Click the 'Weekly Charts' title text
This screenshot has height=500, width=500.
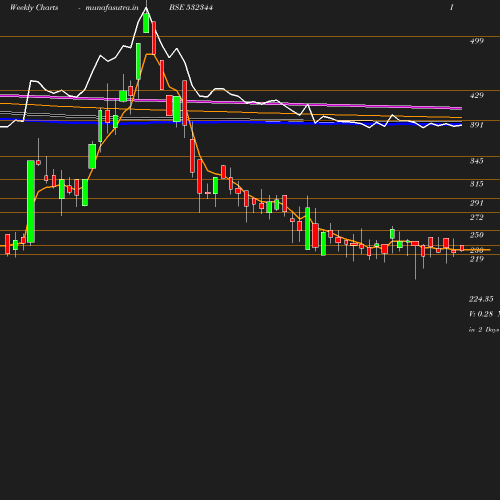[x=34, y=8]
